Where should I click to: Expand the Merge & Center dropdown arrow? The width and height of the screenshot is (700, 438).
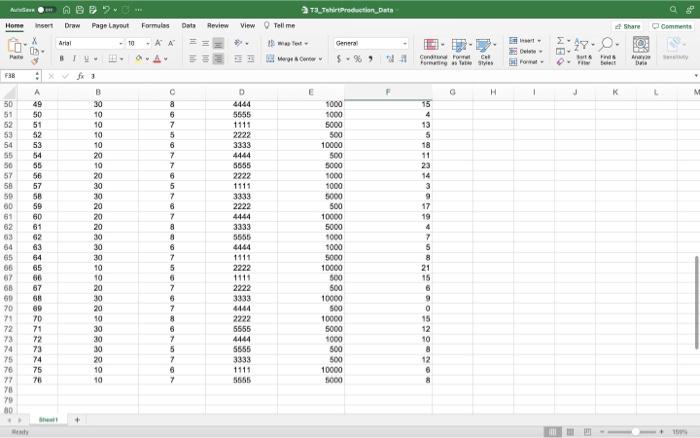321,59
